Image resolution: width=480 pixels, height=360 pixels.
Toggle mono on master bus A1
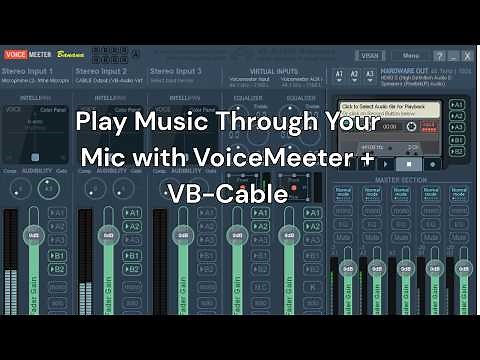click(x=343, y=211)
